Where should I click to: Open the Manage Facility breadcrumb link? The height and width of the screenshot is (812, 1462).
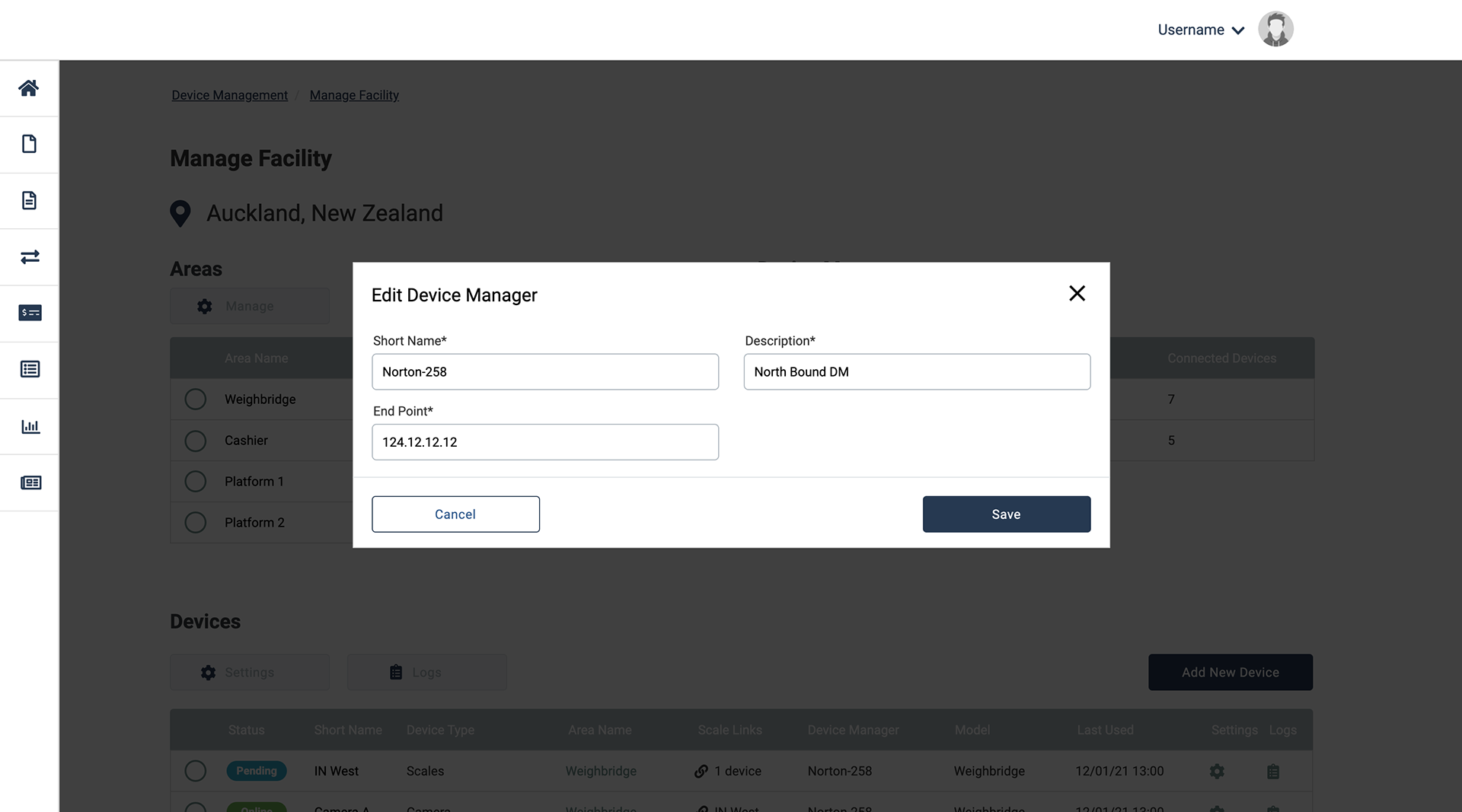tap(354, 95)
